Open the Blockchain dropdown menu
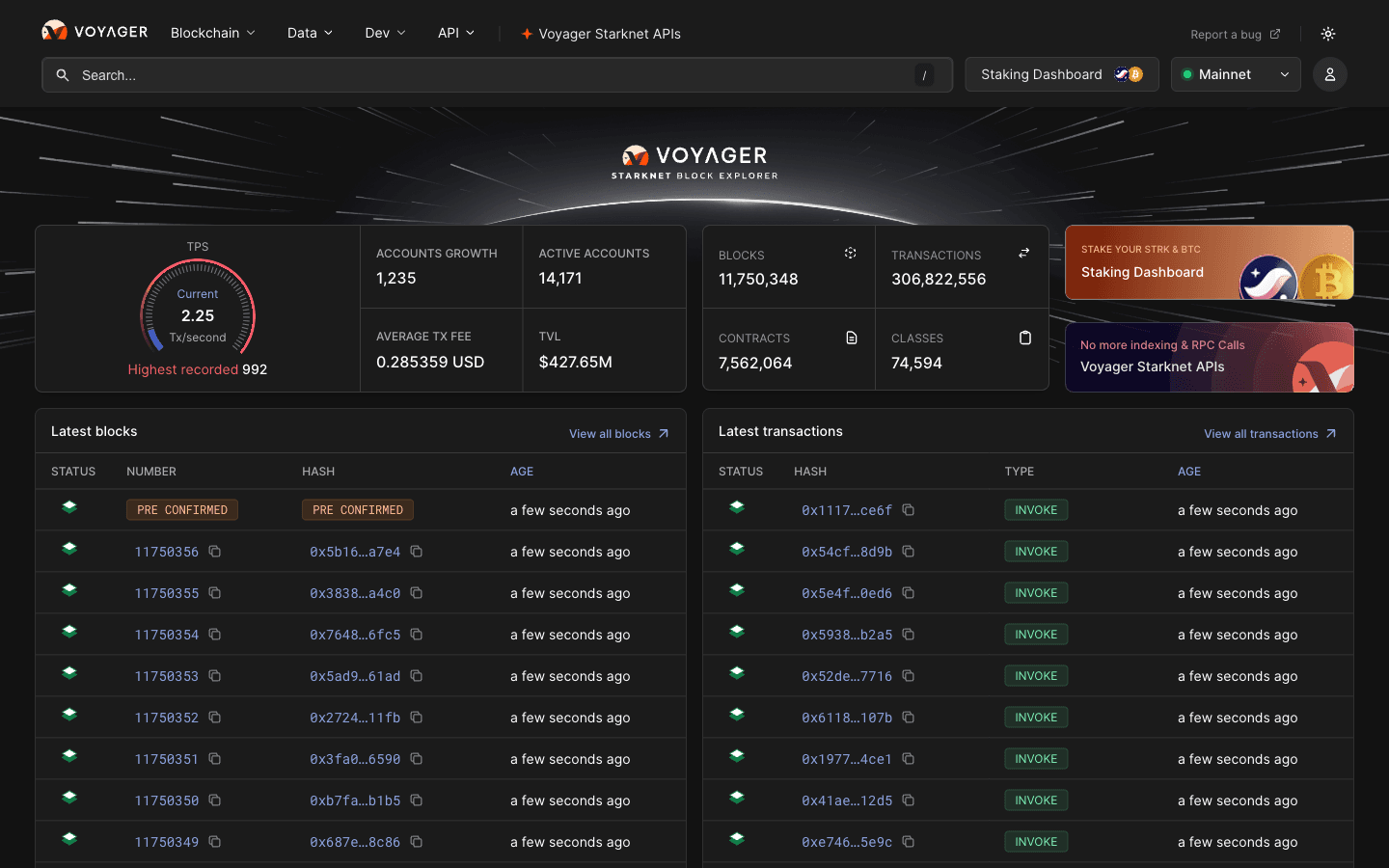This screenshot has width=1389, height=868. (213, 33)
